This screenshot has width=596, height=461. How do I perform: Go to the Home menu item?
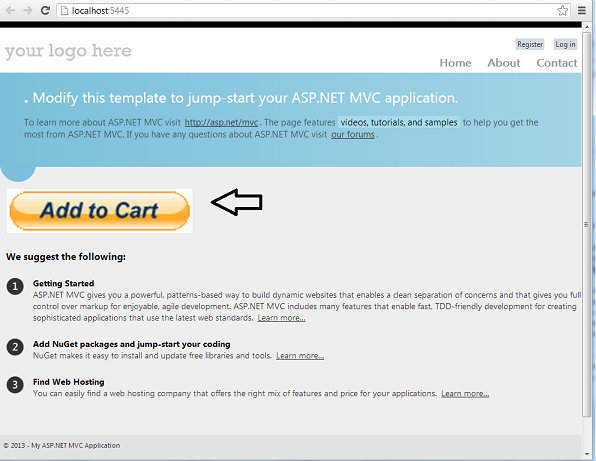point(455,63)
